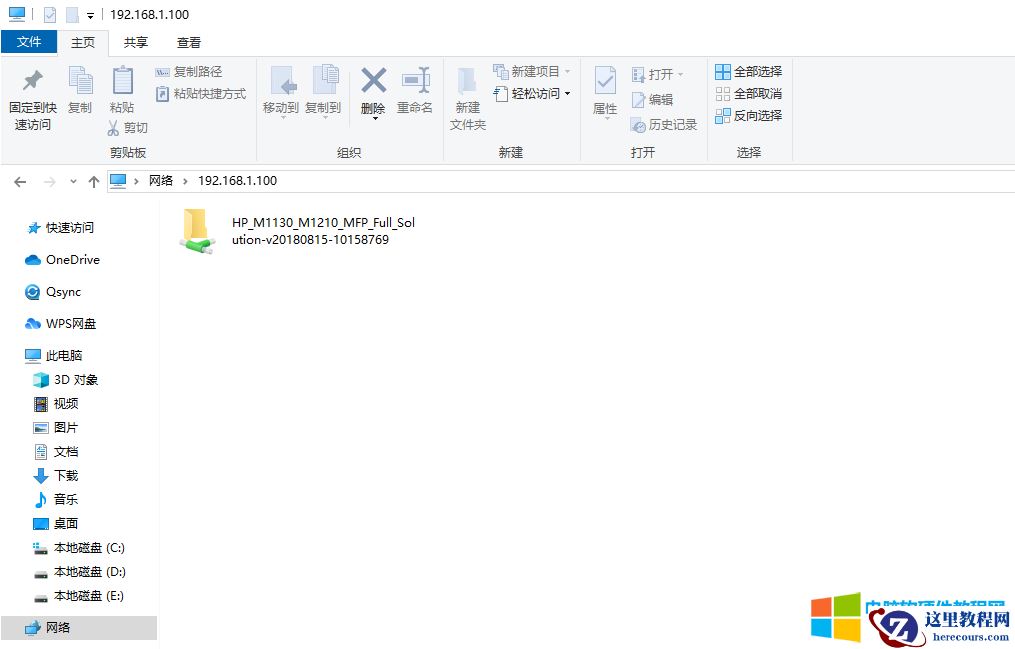Click 剪切 to cut selection
This screenshot has height=649, width=1015.
pyautogui.click(x=132, y=130)
